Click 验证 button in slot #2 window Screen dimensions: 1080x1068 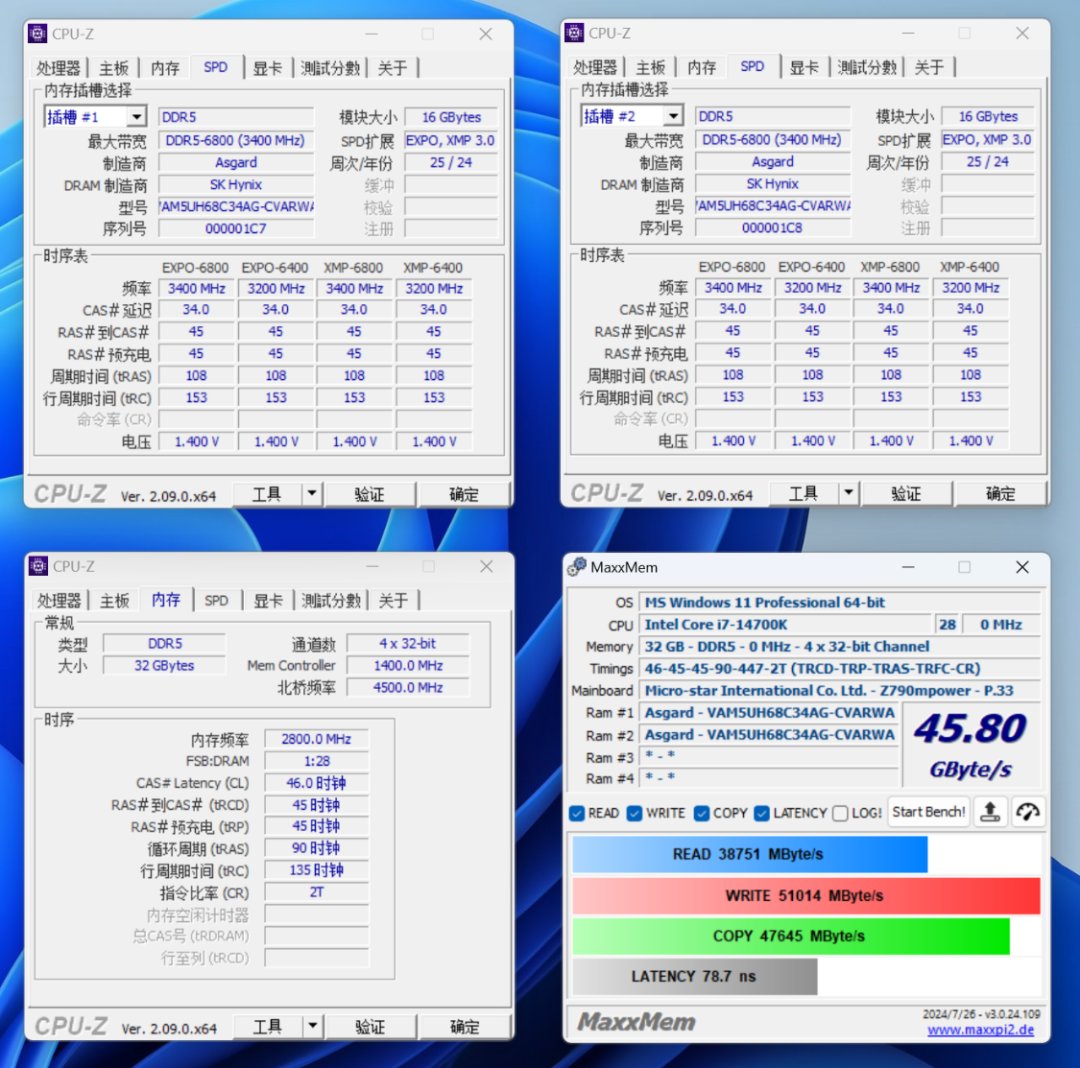pos(906,493)
